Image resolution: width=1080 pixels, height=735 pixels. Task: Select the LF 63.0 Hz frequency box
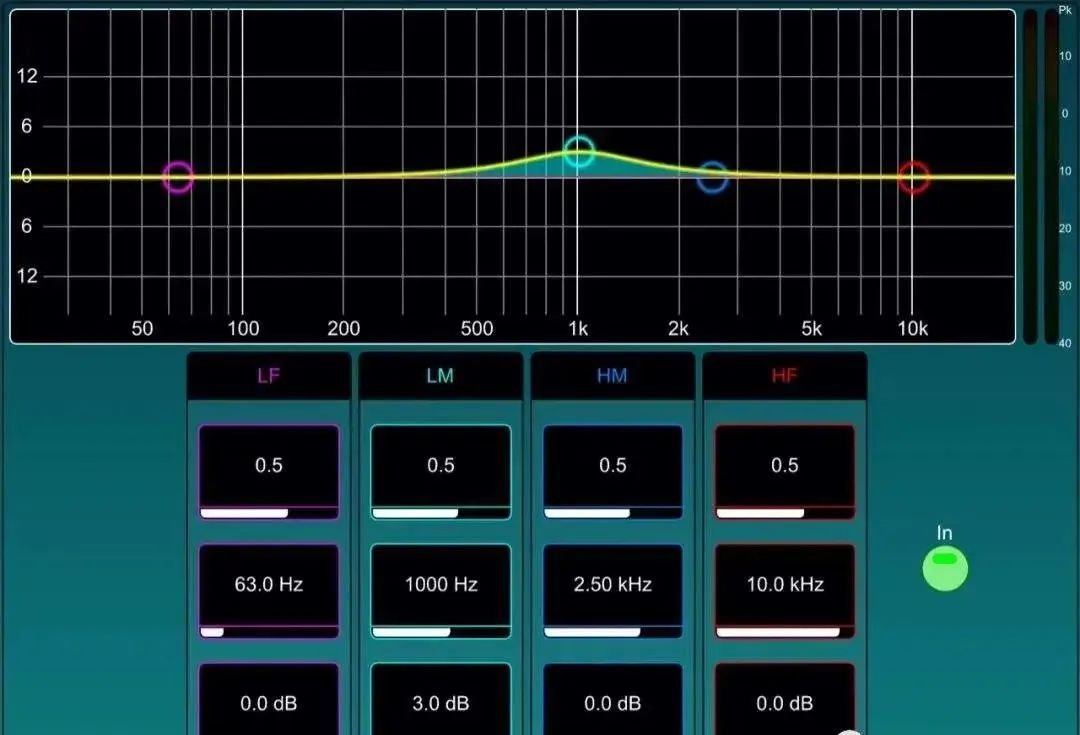269,590
